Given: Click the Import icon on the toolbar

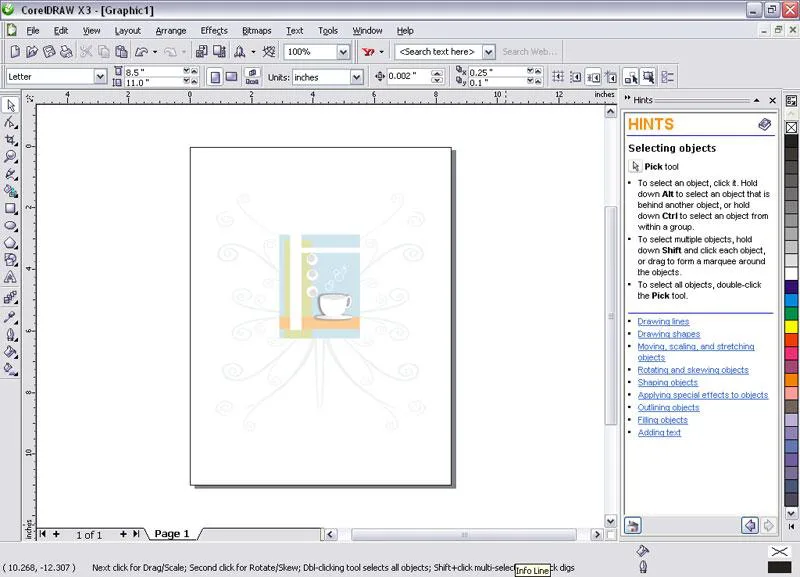Looking at the screenshot, I should click(199, 51).
